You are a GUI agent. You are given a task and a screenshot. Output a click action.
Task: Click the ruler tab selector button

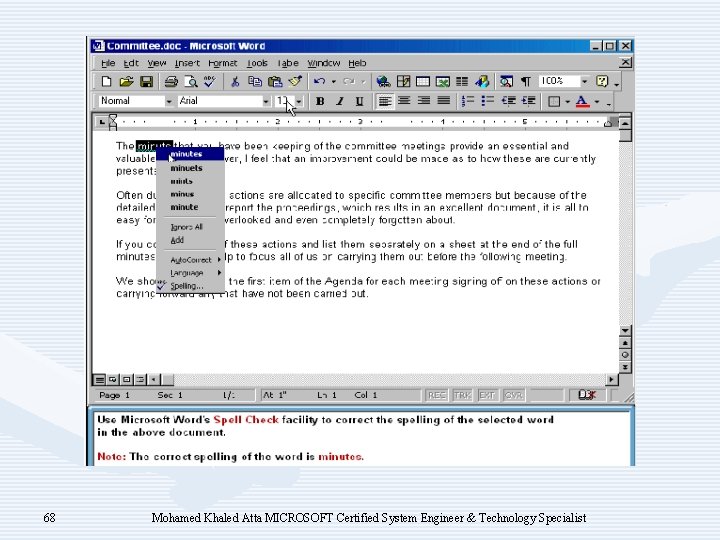pyautogui.click(x=101, y=122)
